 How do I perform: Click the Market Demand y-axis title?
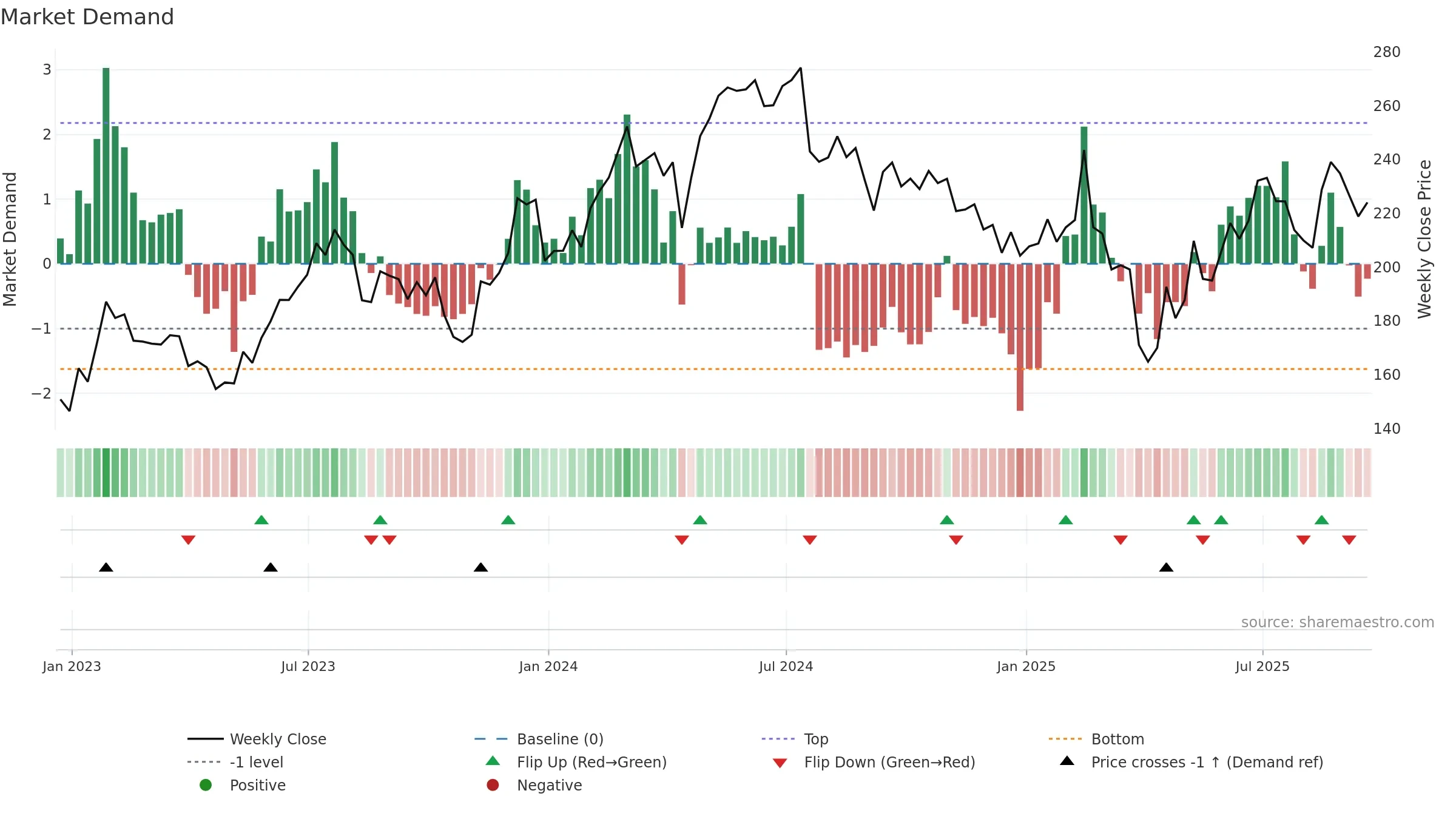pyautogui.click(x=10, y=239)
